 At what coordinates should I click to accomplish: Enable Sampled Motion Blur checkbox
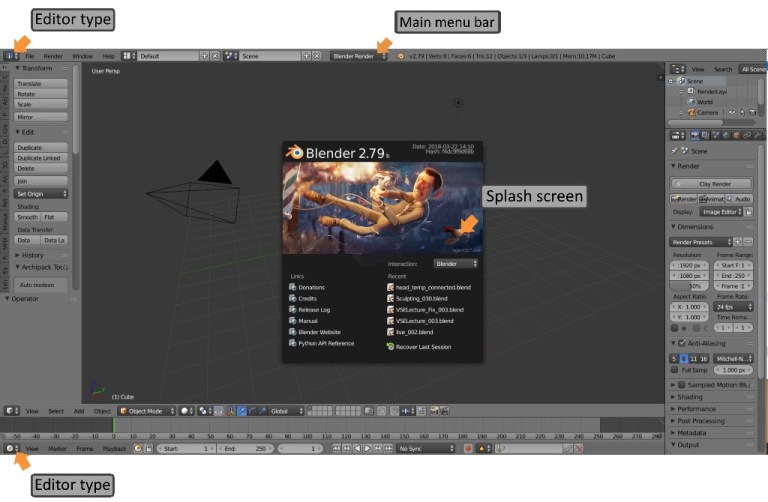pos(681,385)
